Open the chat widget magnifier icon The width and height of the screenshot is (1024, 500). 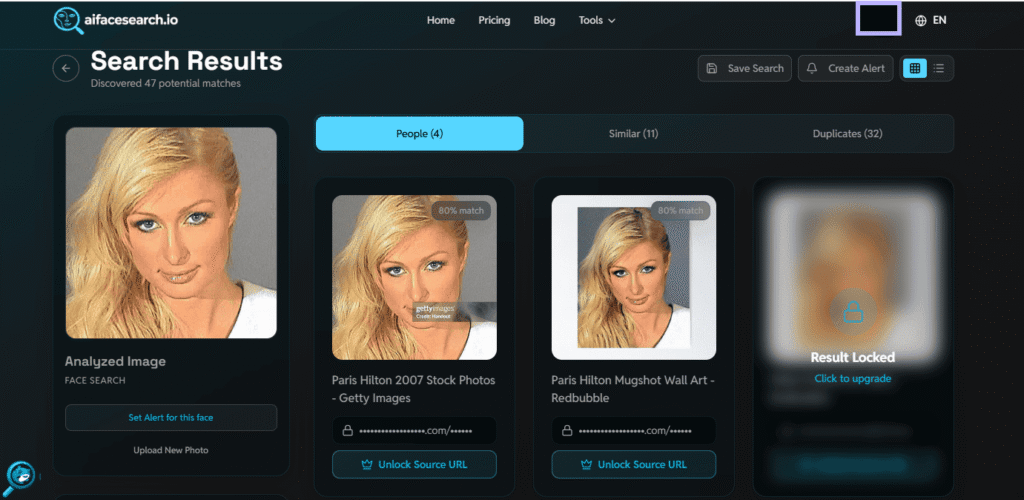click(x=18, y=478)
